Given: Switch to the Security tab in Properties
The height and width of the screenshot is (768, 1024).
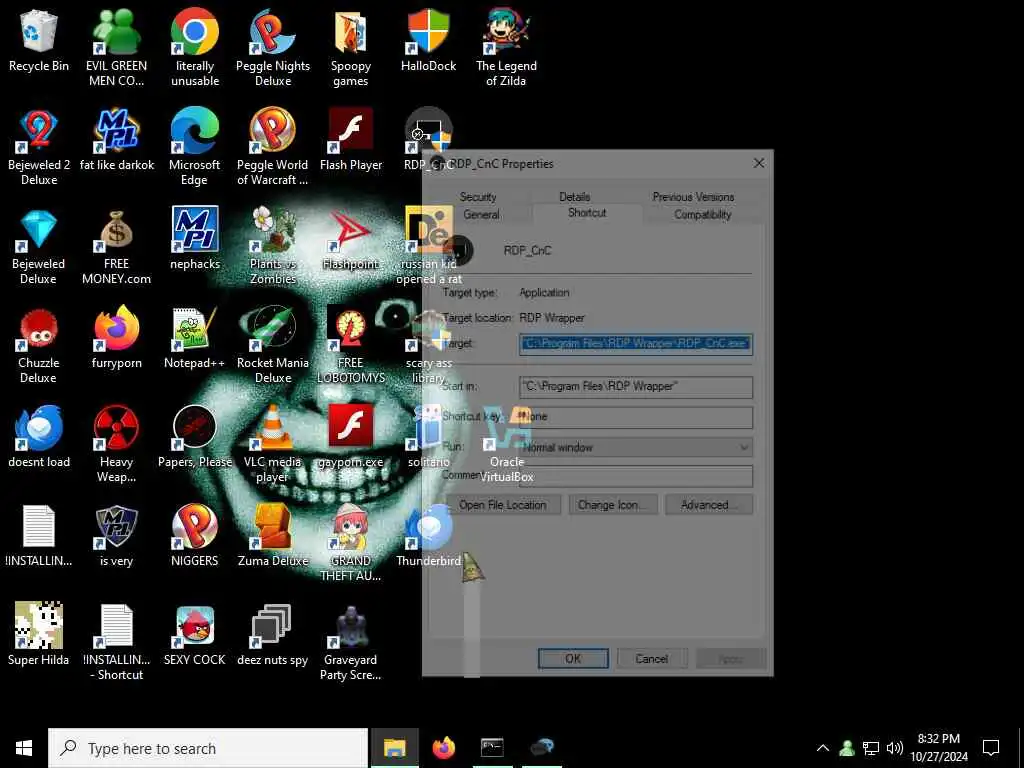Looking at the screenshot, I should coord(478,197).
